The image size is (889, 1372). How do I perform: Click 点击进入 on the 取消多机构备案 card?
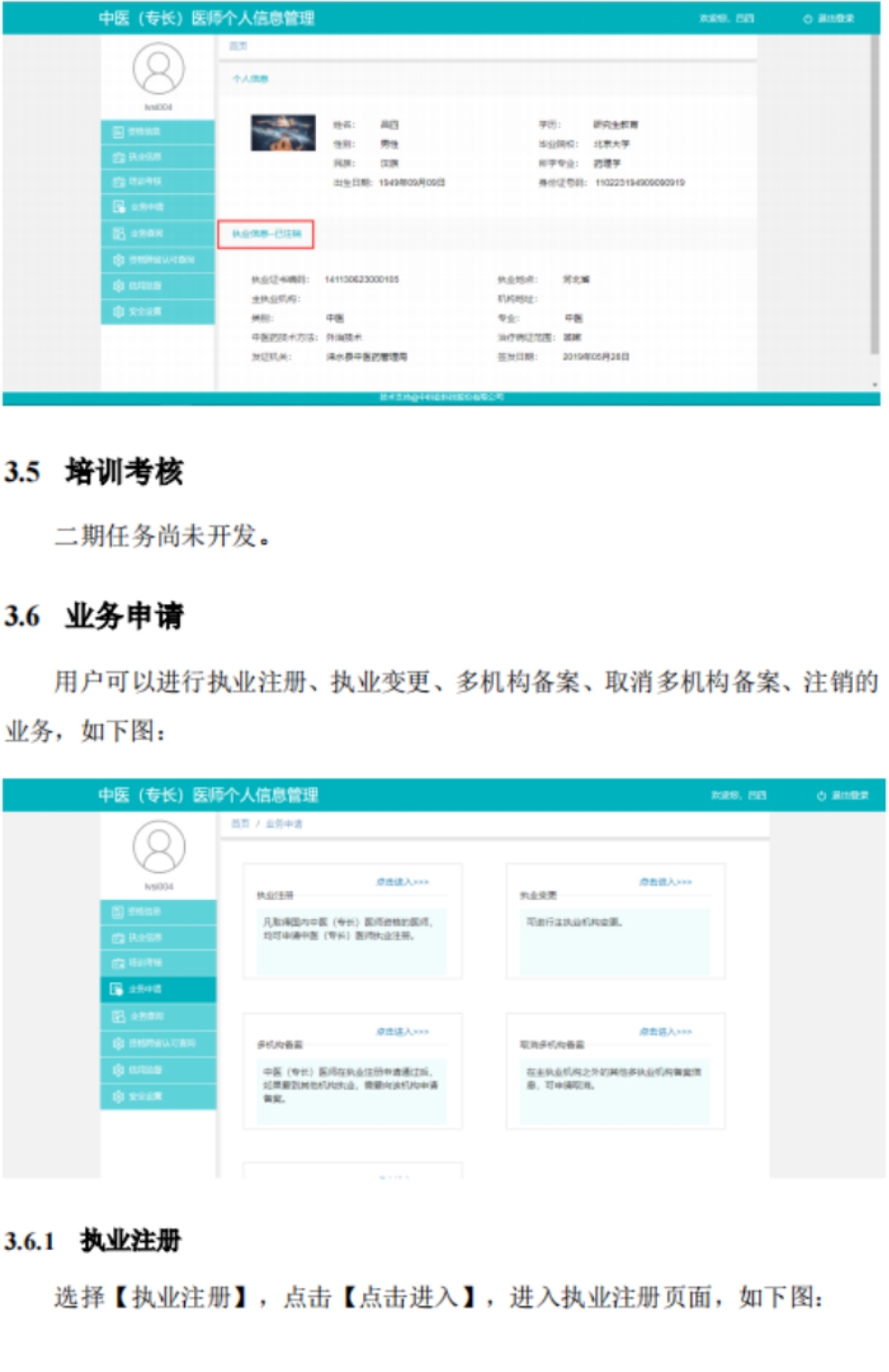[666, 1032]
